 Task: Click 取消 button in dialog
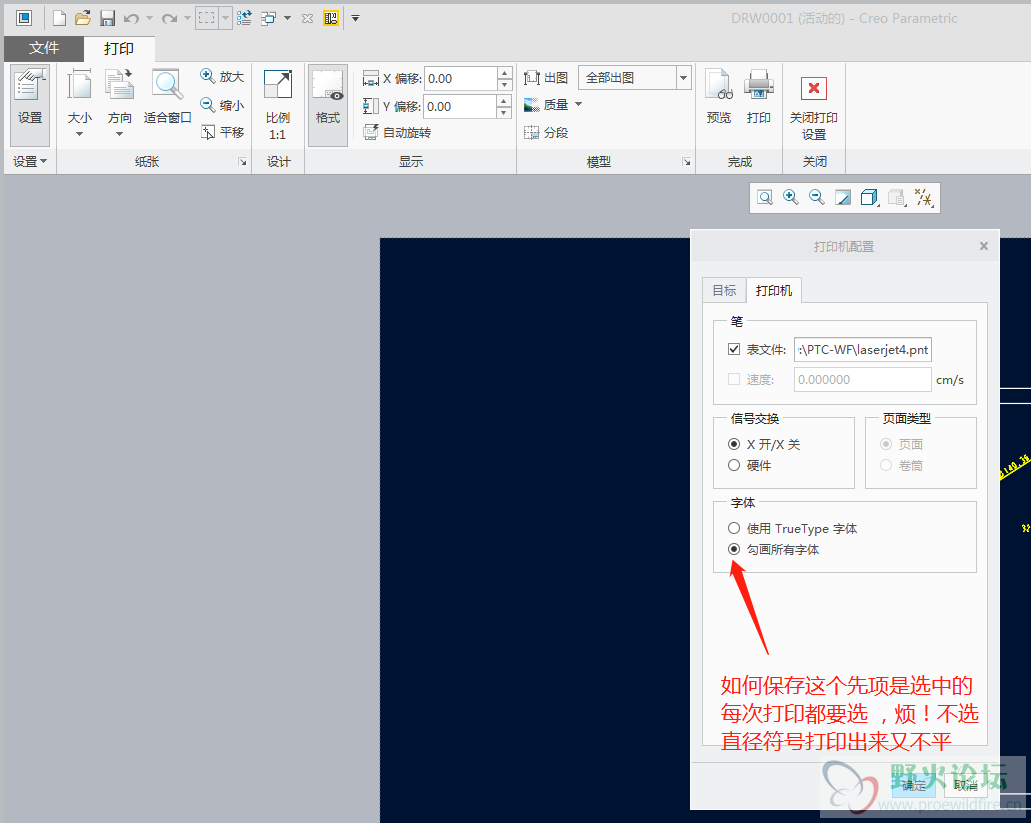click(966, 786)
